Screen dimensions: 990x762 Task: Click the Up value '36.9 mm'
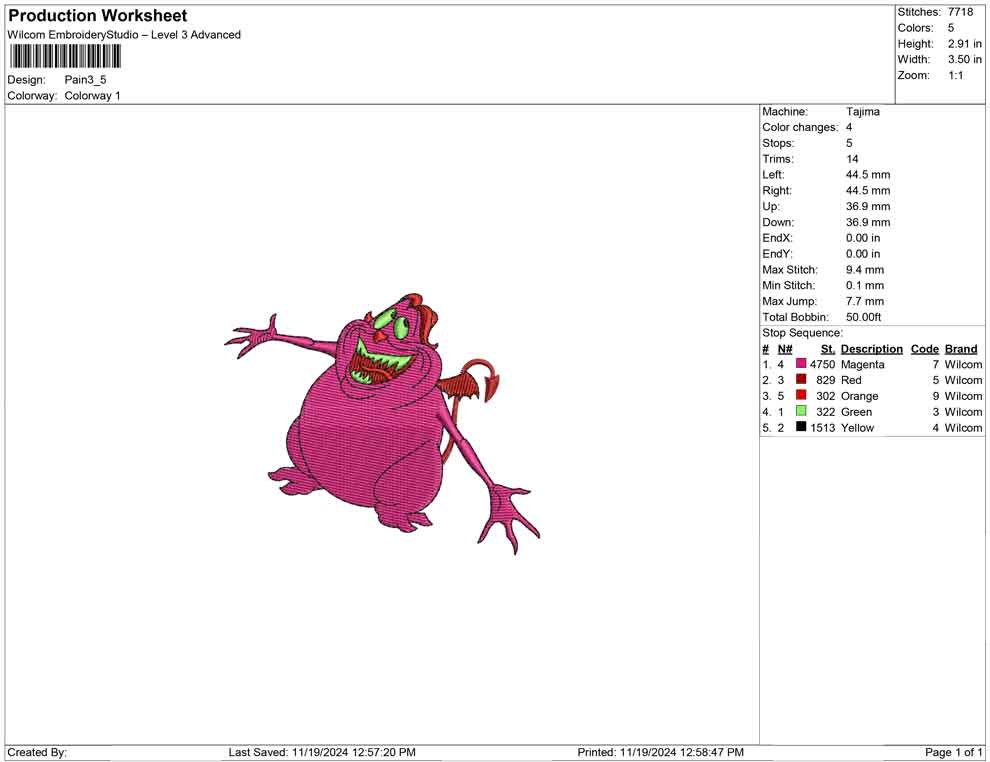click(868, 206)
